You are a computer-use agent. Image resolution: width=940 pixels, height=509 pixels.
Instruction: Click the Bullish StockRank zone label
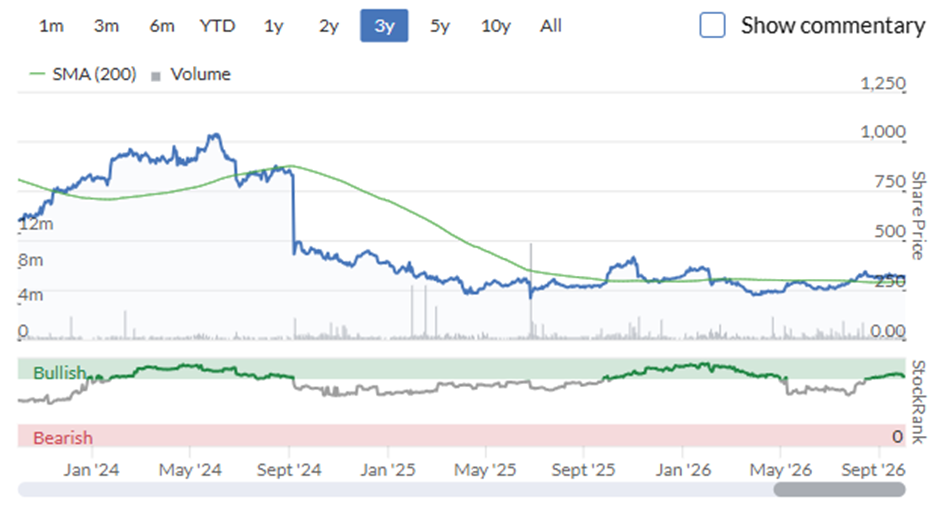pyautogui.click(x=59, y=373)
